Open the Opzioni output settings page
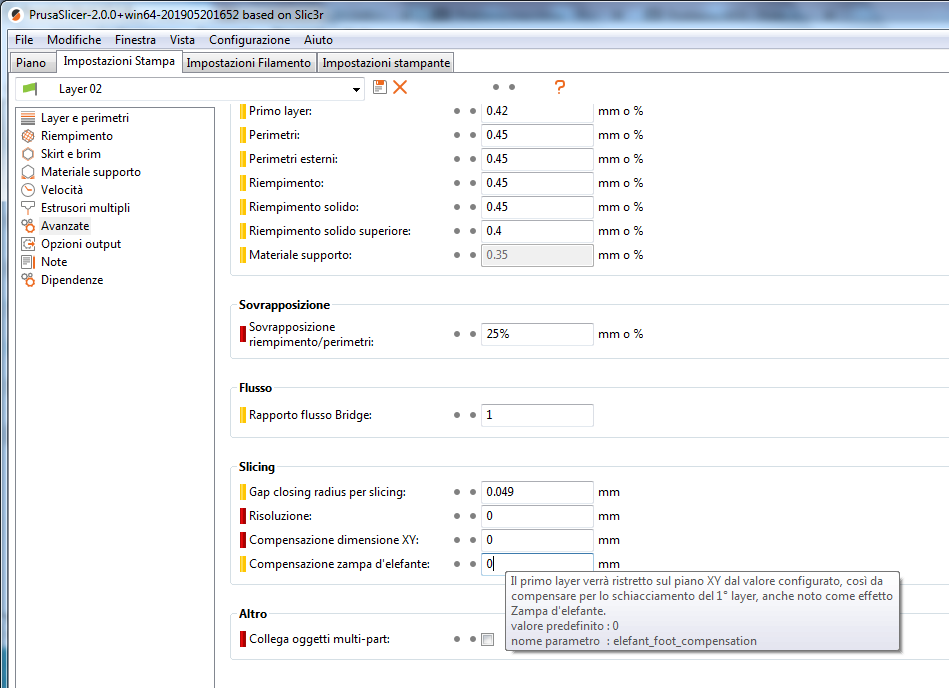 [80, 244]
